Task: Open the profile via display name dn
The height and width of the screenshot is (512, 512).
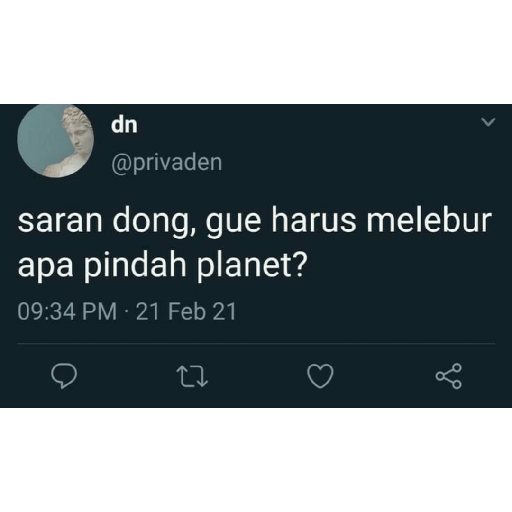Action: click(124, 125)
